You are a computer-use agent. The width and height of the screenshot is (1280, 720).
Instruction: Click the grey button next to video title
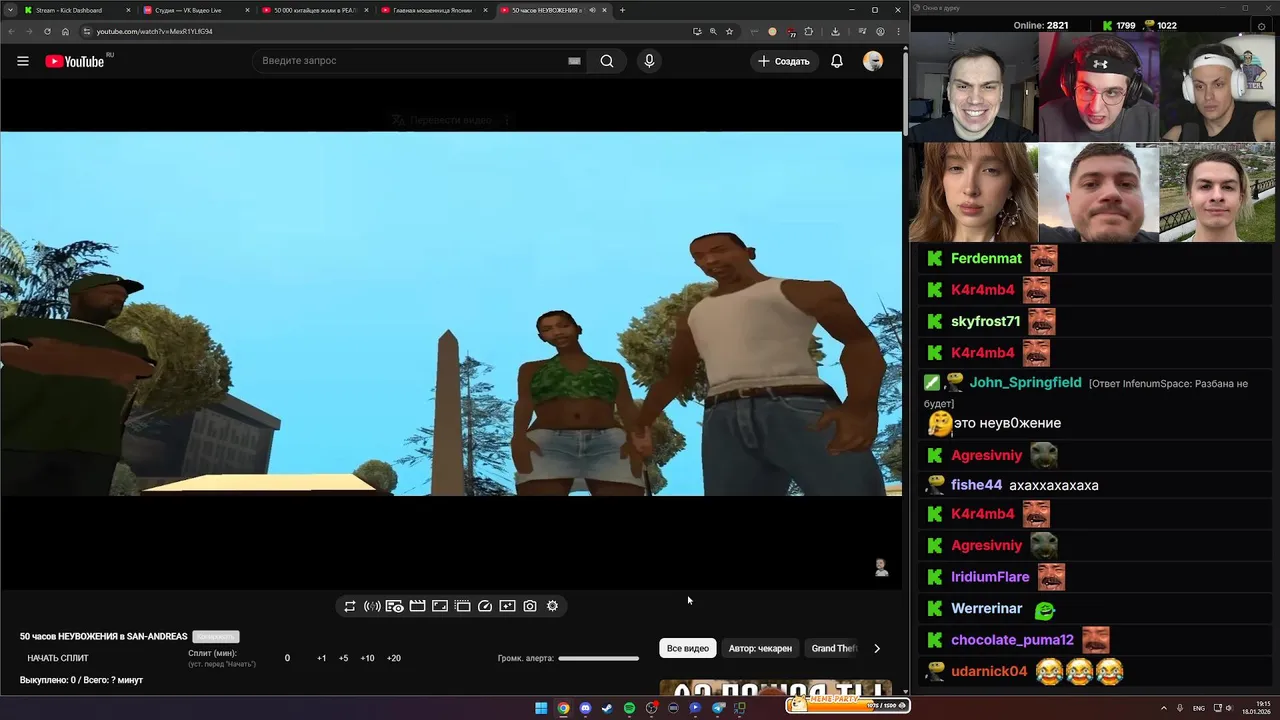[216, 637]
